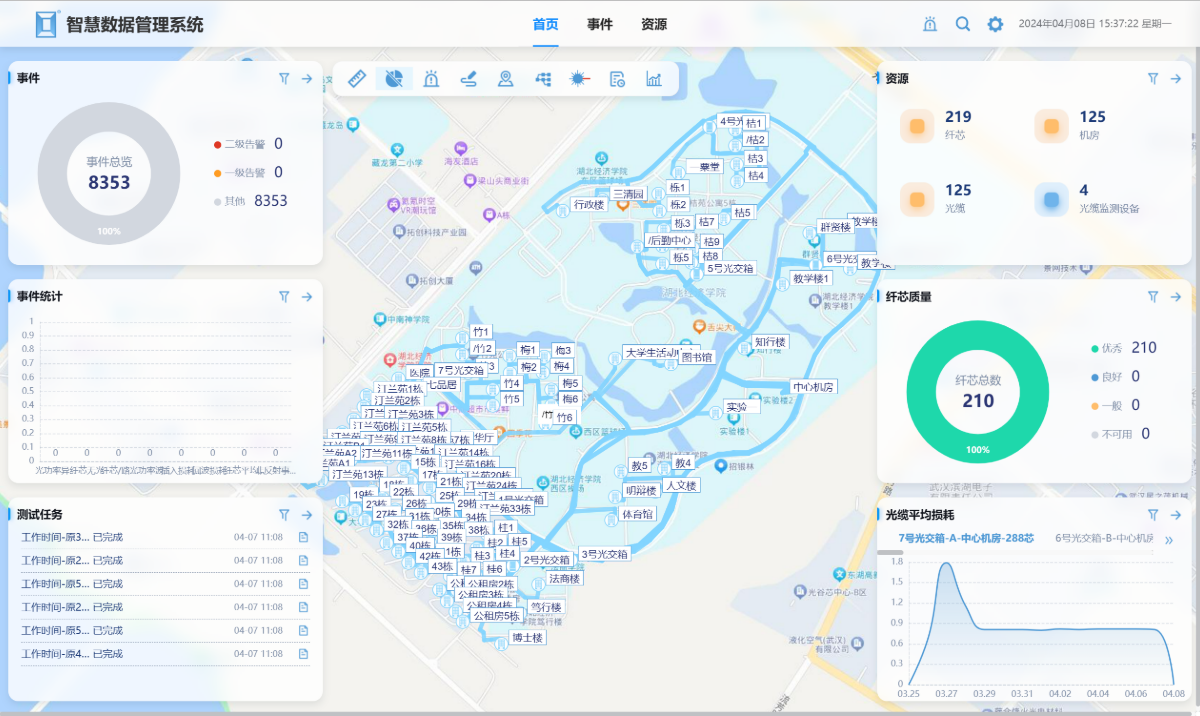Open the 中心机房 map marker label

[x=813, y=387]
